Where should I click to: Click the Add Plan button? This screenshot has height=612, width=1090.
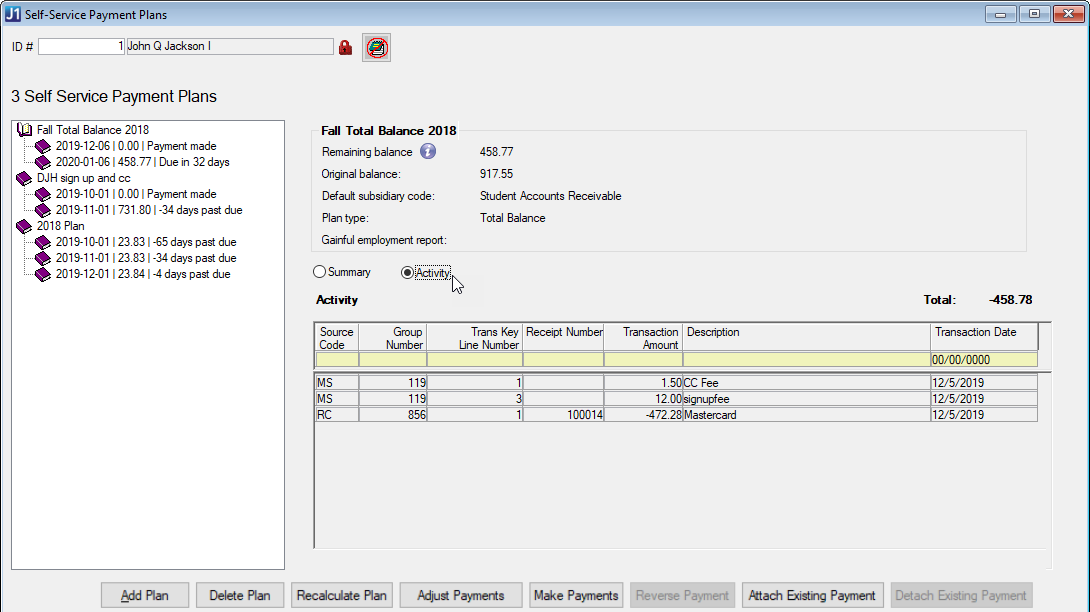coord(145,595)
